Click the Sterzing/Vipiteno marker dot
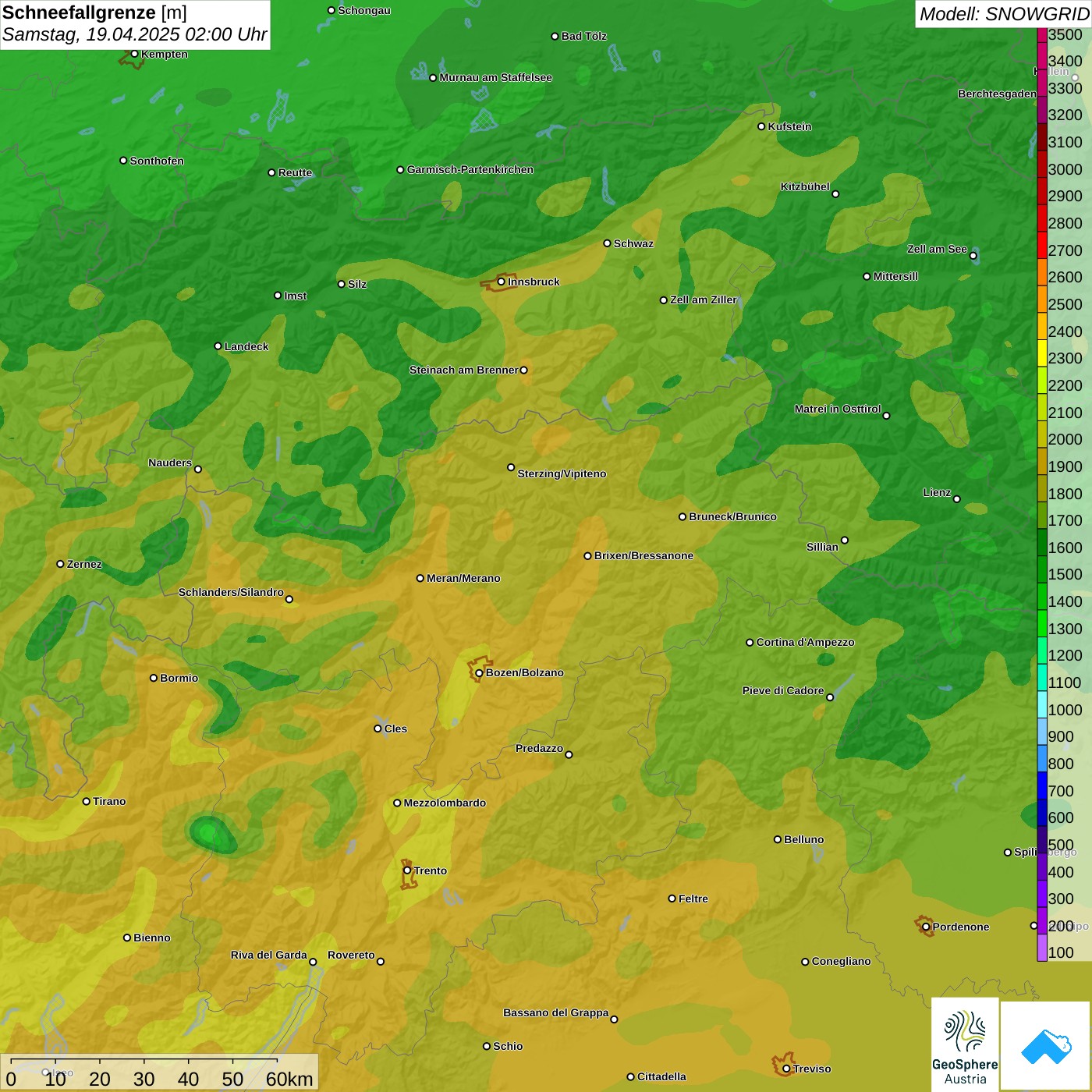 pyautogui.click(x=511, y=467)
